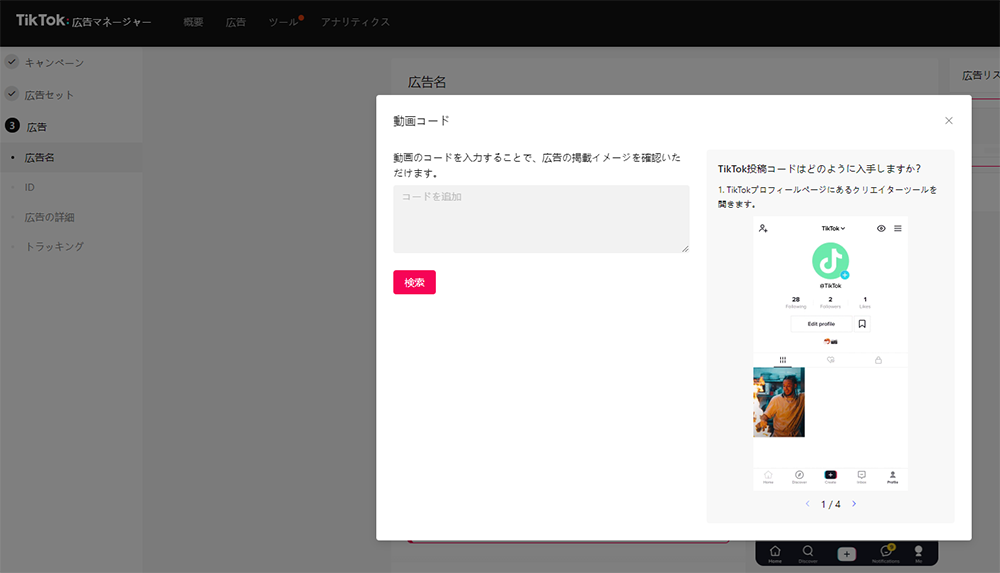Screen dimensions: 1000x573
Task: Click Discover search icon in background preview
Action: pyautogui.click(x=807, y=553)
